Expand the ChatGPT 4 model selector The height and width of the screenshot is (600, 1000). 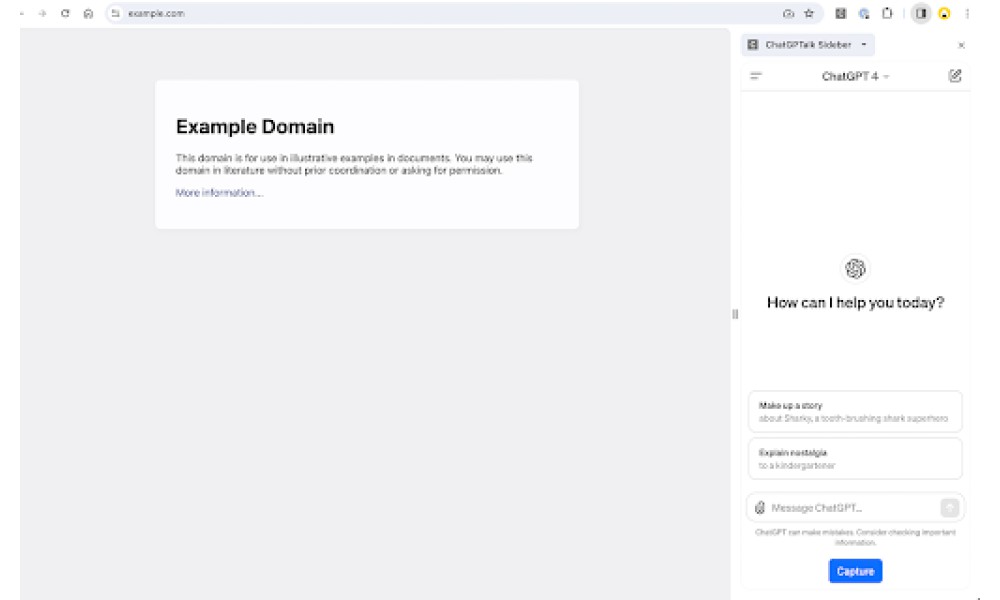click(x=855, y=77)
